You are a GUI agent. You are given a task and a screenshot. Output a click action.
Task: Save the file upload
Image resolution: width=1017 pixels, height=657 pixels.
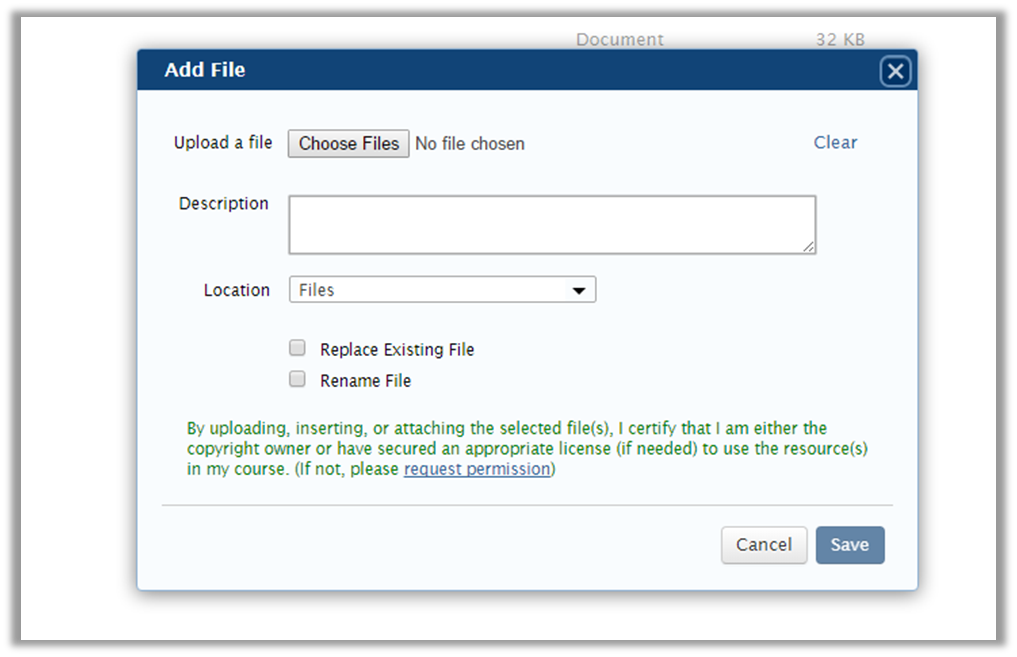tap(849, 545)
